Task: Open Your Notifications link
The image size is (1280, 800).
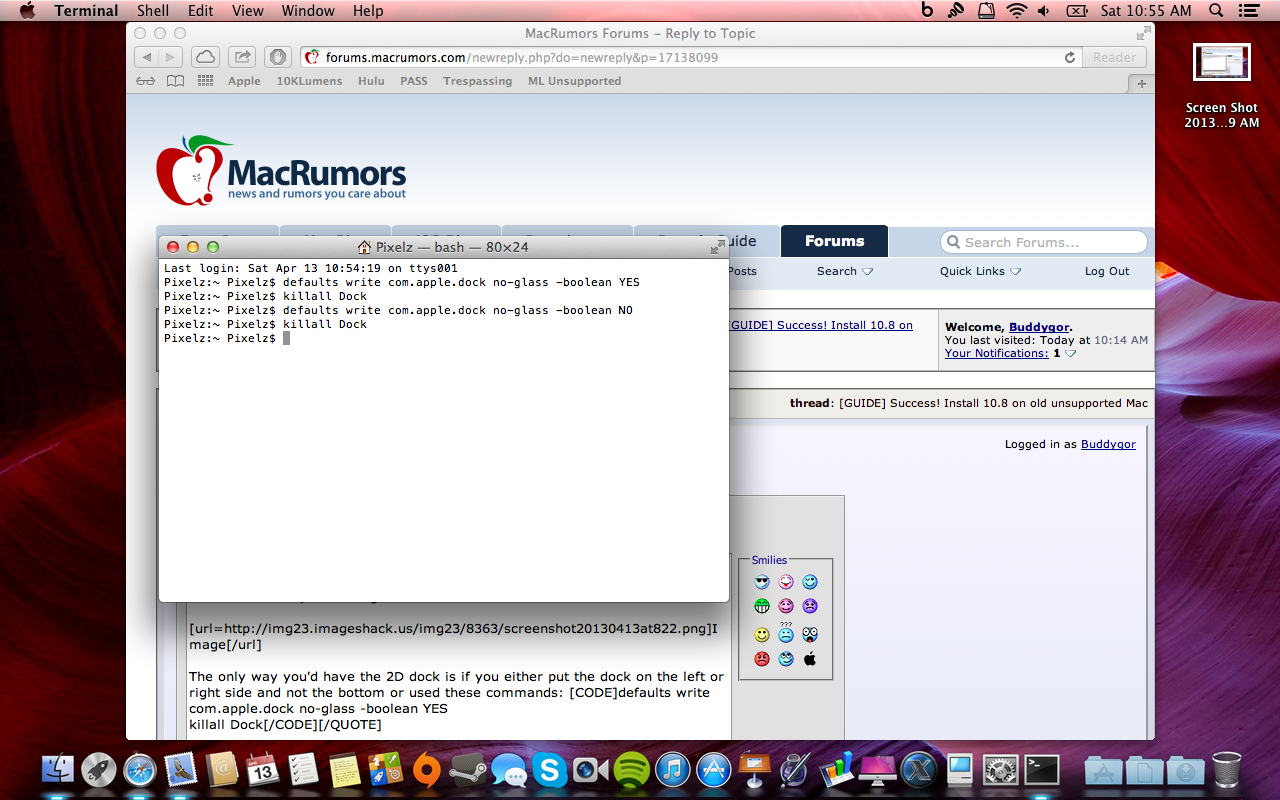Action: pos(996,353)
